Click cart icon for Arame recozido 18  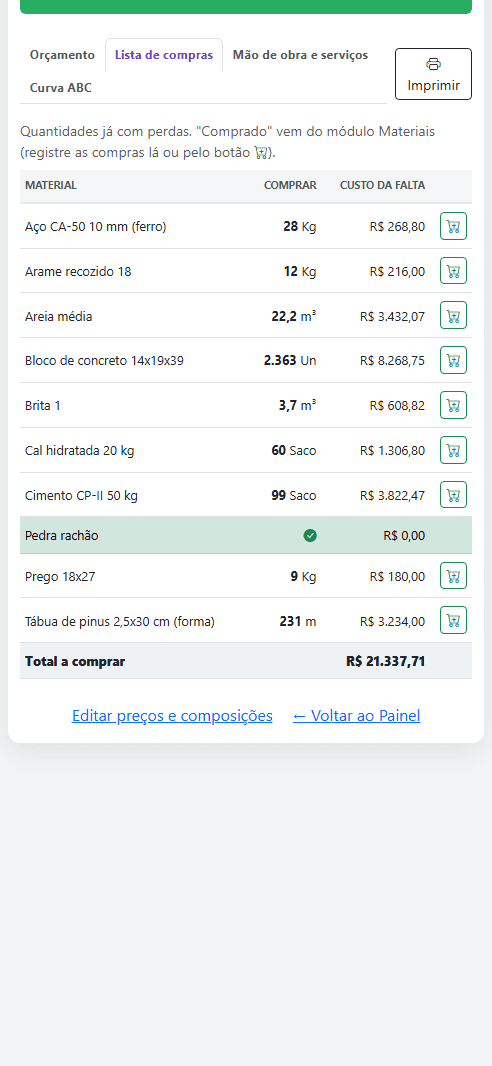(453, 271)
